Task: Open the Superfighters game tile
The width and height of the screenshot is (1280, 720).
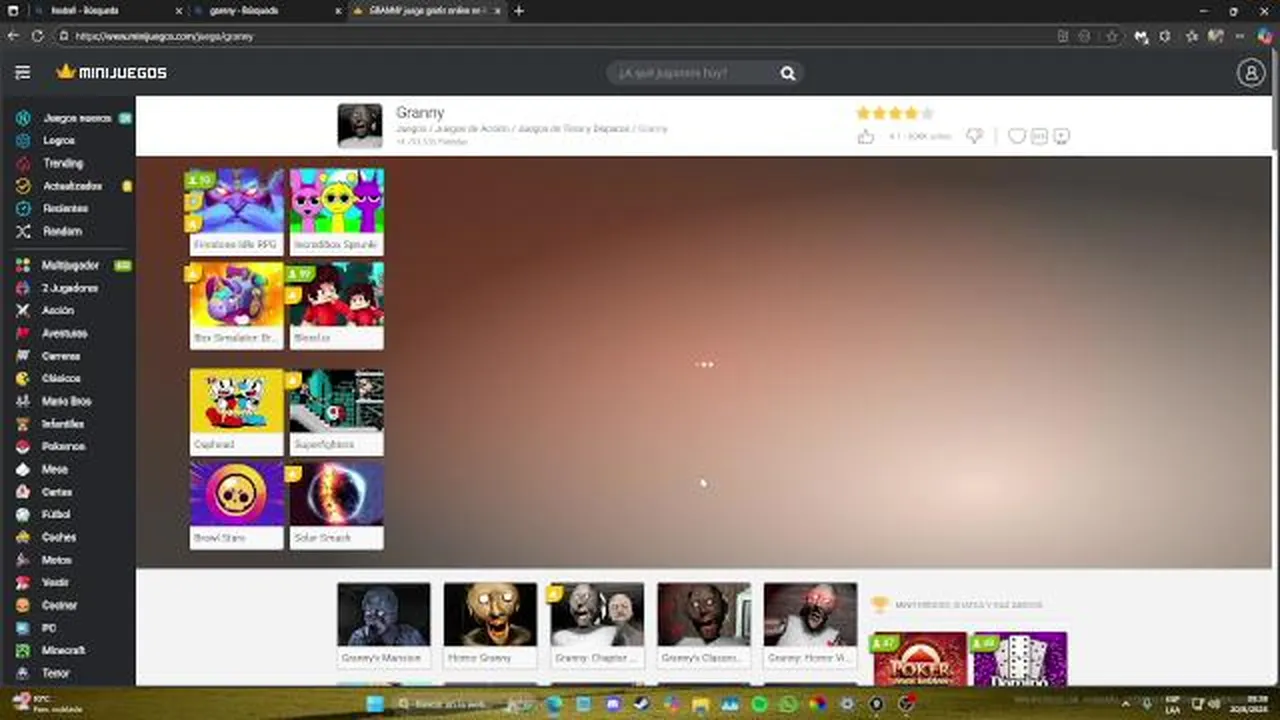Action: pyautogui.click(x=337, y=412)
